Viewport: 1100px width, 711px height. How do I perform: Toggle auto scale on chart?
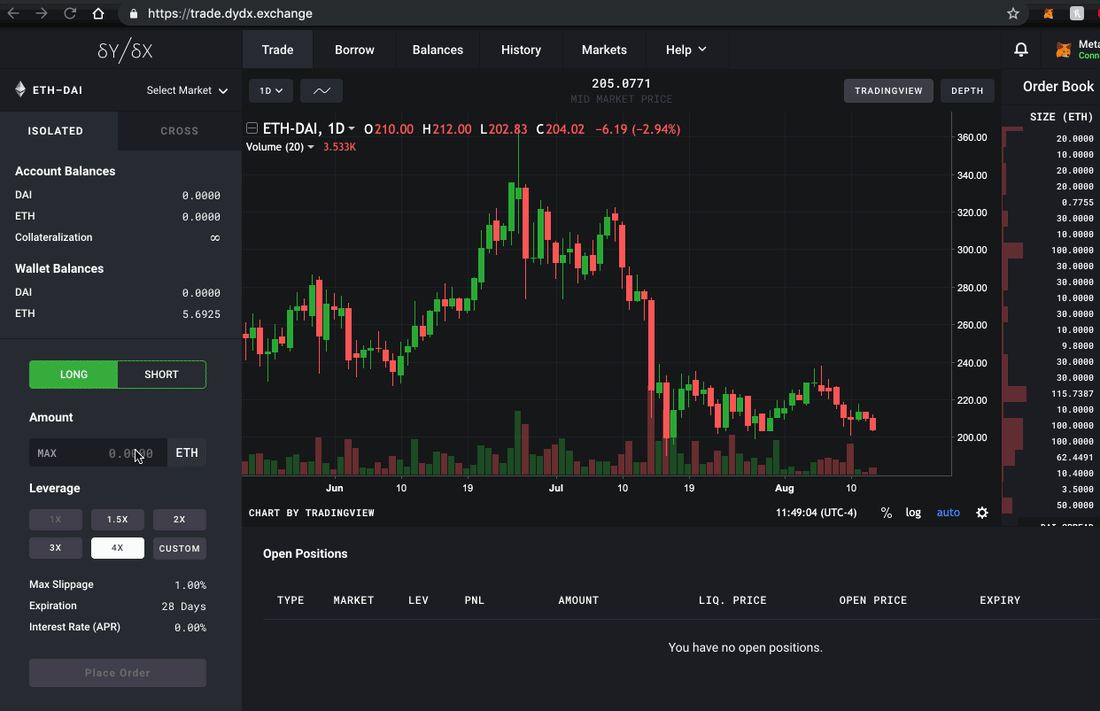948,512
